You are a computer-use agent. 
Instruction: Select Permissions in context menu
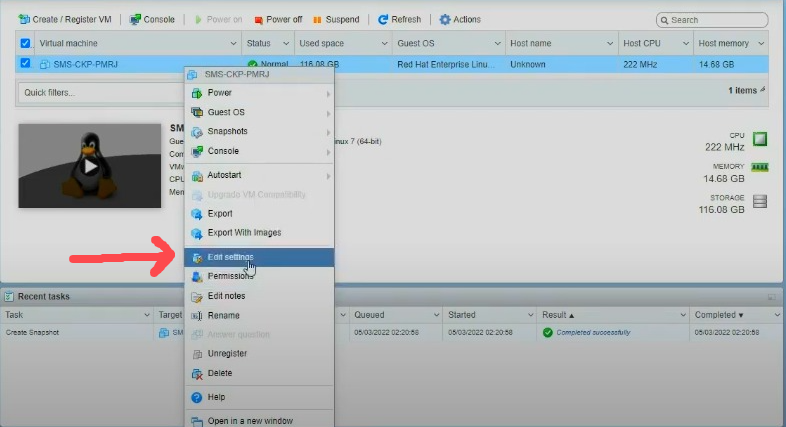coord(259,276)
